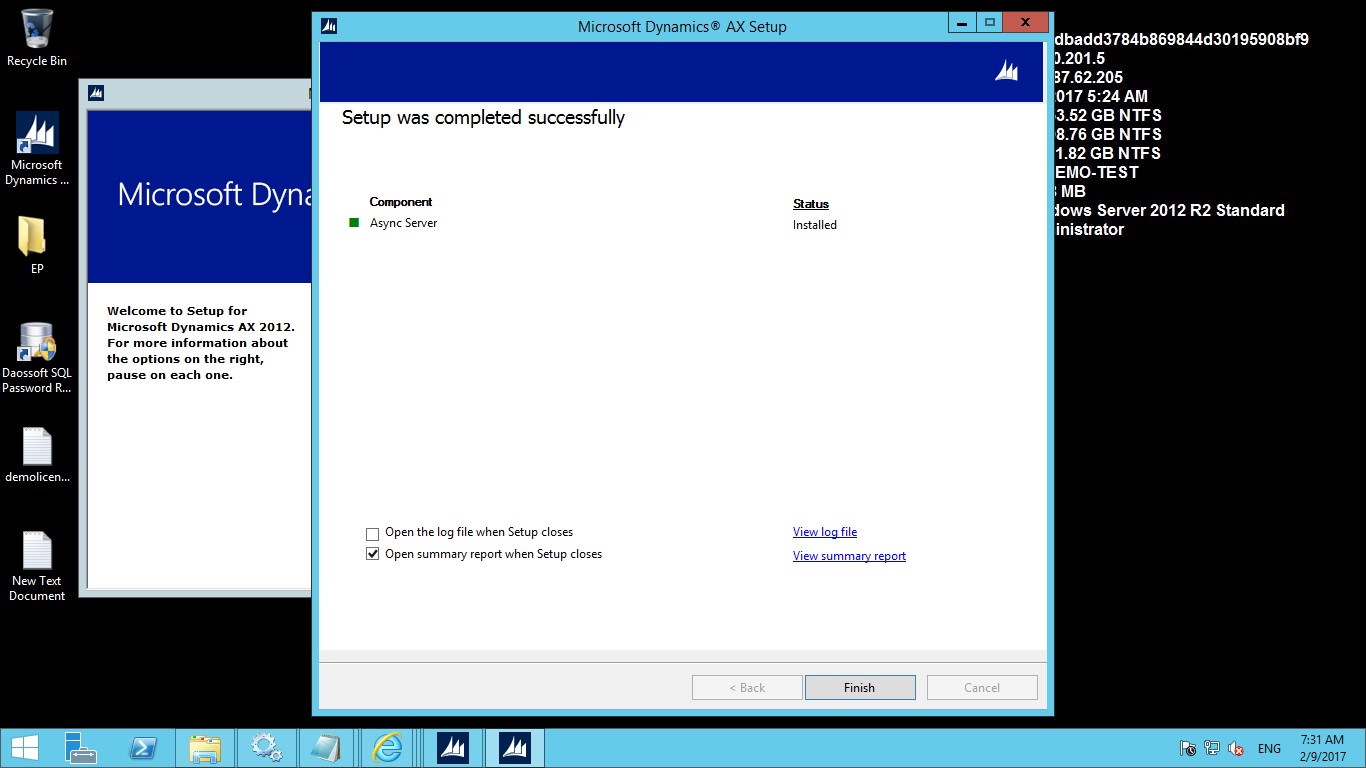Image resolution: width=1366 pixels, height=768 pixels.
Task: Click the disabled Back button
Action: click(x=747, y=688)
